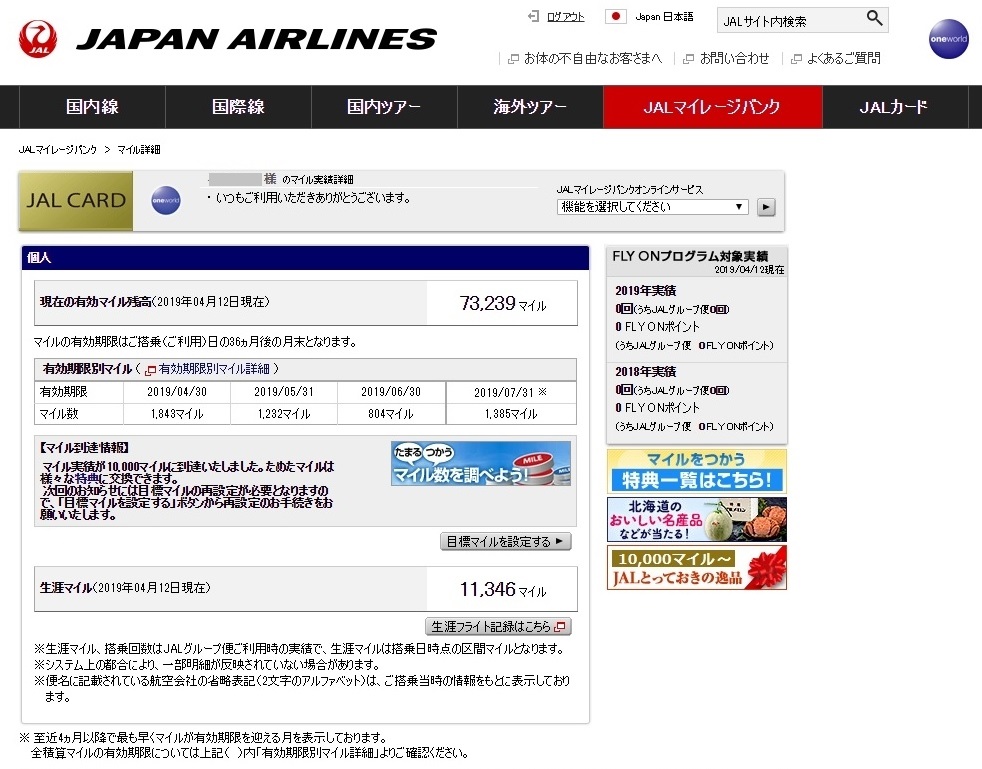
Task: Click 生涯フライト記録はこちら button
Action: (498, 626)
